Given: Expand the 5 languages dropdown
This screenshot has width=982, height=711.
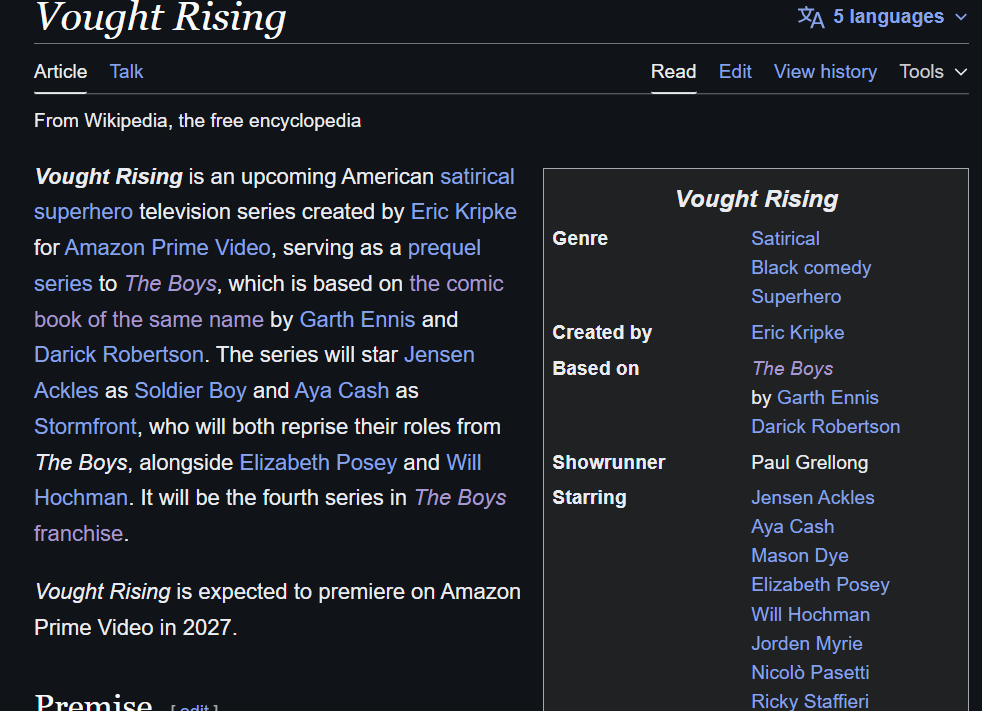Looking at the screenshot, I should click(882, 17).
